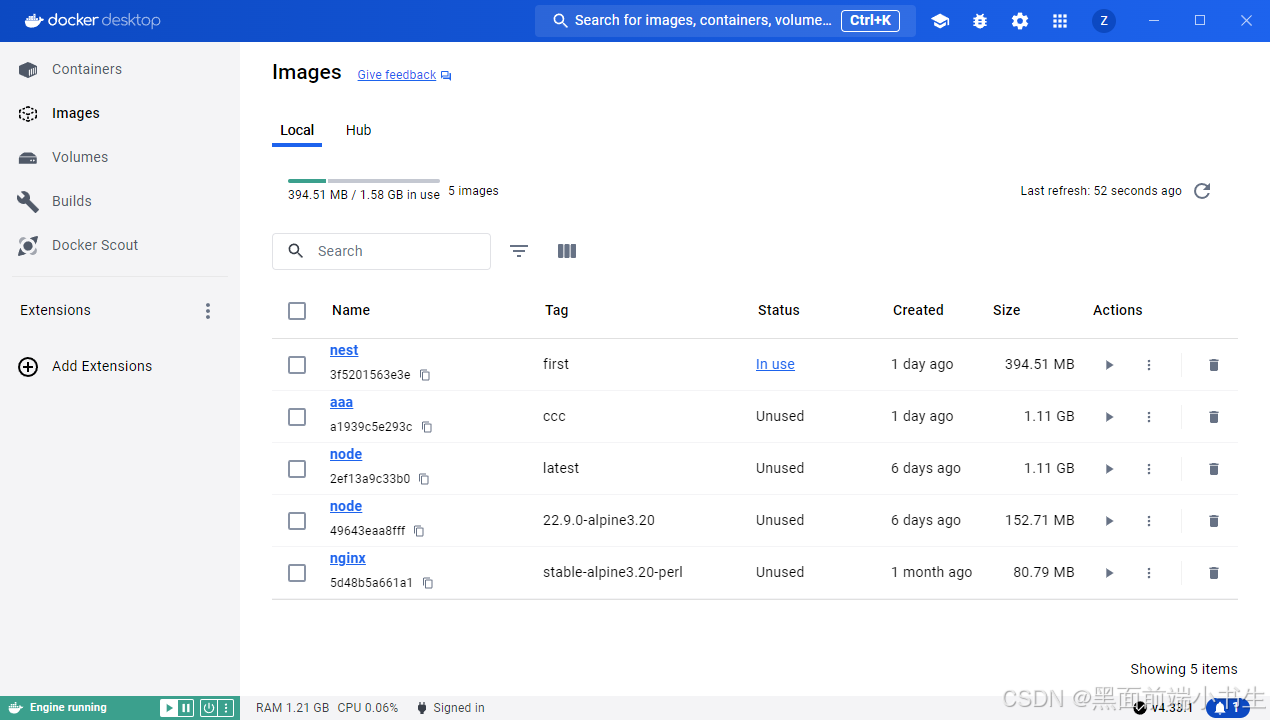Switch to the Hub tab
This screenshot has width=1270, height=720.
click(x=358, y=130)
